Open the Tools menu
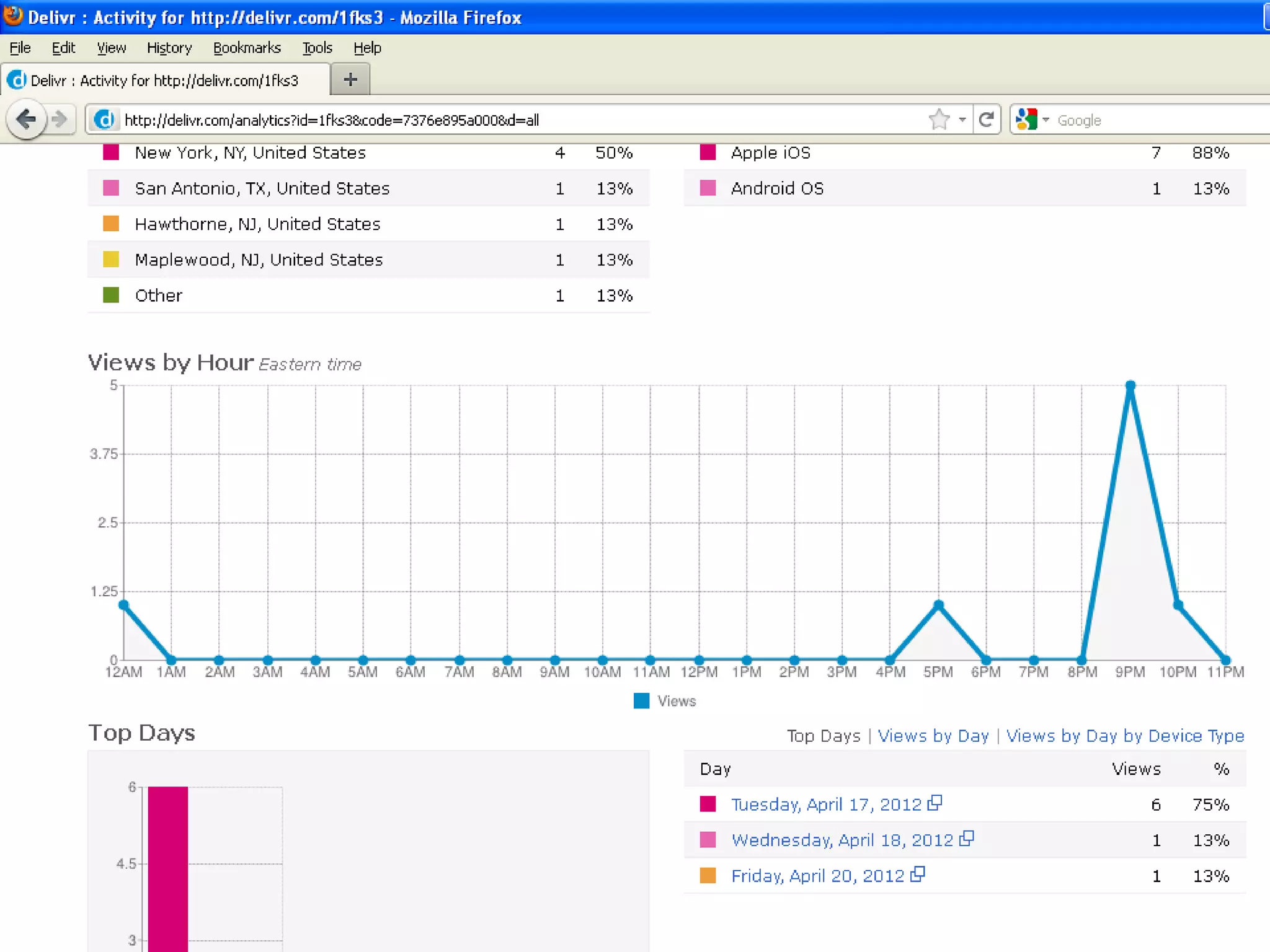The height and width of the screenshot is (952, 1270). (x=317, y=48)
